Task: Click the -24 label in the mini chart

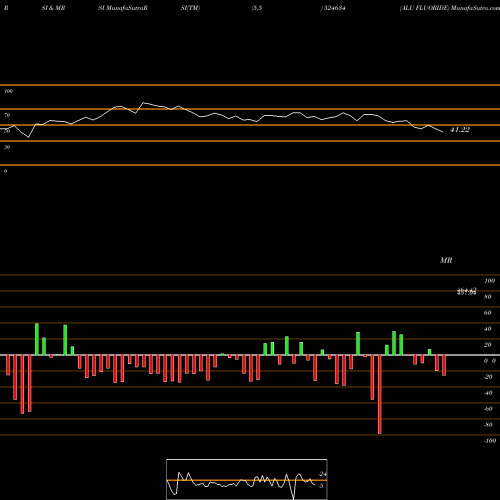Action: click(x=322, y=474)
